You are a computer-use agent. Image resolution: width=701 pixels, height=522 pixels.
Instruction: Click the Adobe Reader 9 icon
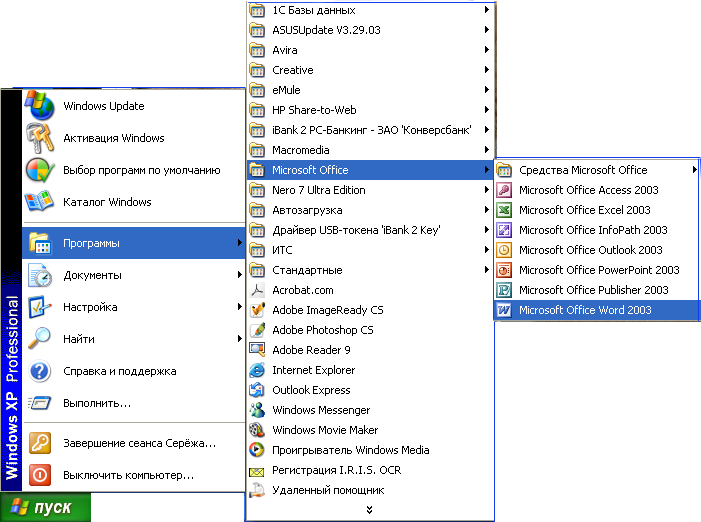point(257,350)
